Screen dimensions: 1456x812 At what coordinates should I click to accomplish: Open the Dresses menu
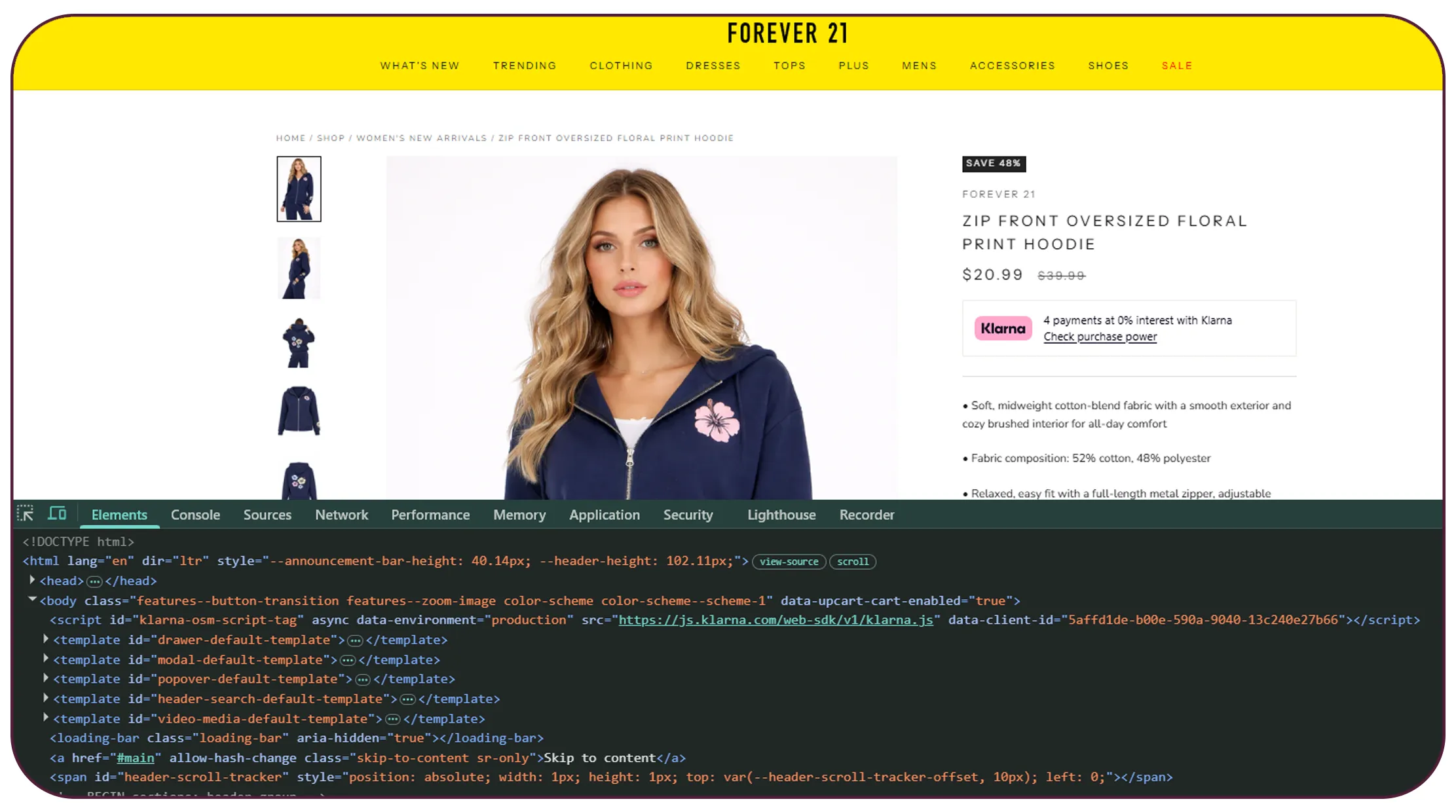713,65
